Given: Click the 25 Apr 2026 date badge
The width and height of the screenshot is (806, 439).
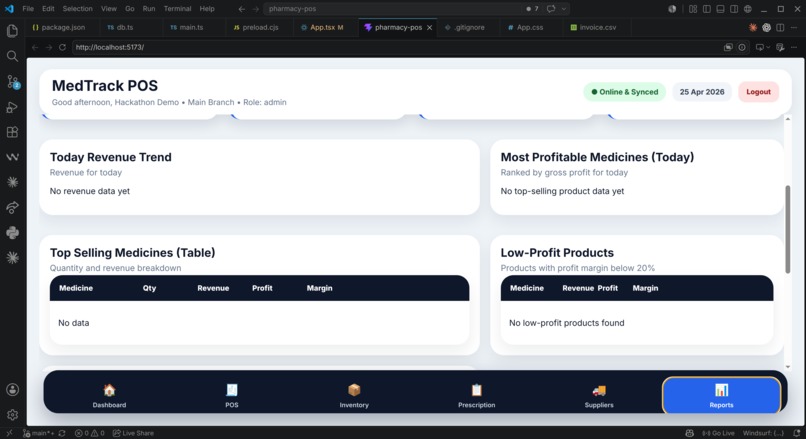Looking at the screenshot, I should tap(702, 92).
